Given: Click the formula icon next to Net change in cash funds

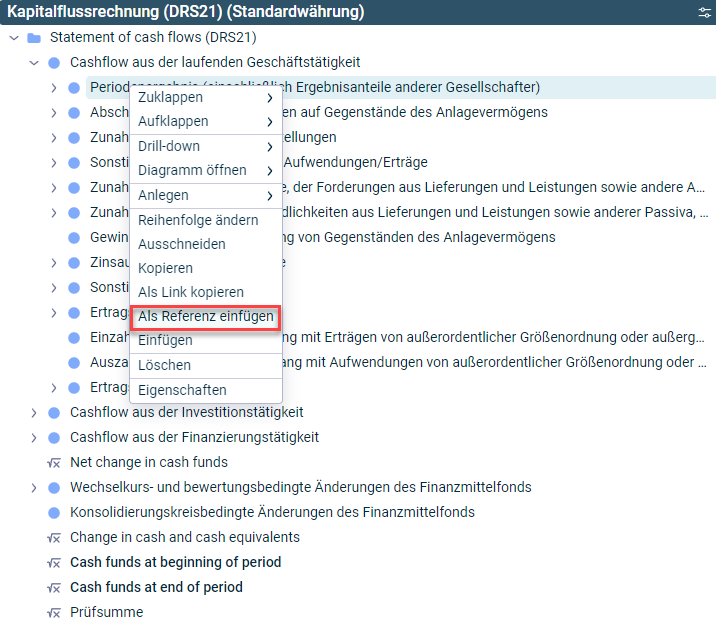Looking at the screenshot, I should (54, 463).
